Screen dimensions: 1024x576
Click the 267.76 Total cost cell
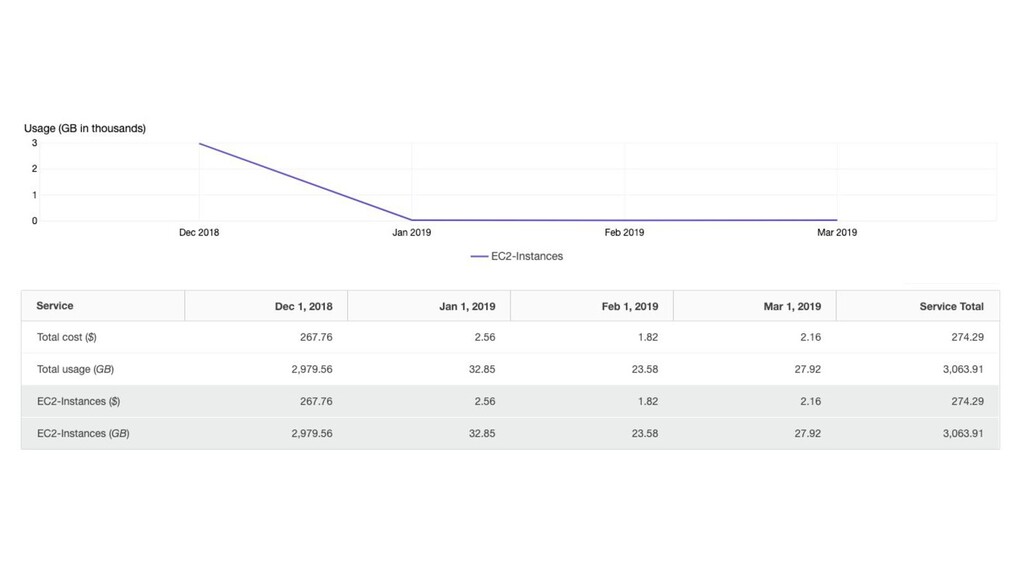pos(316,338)
